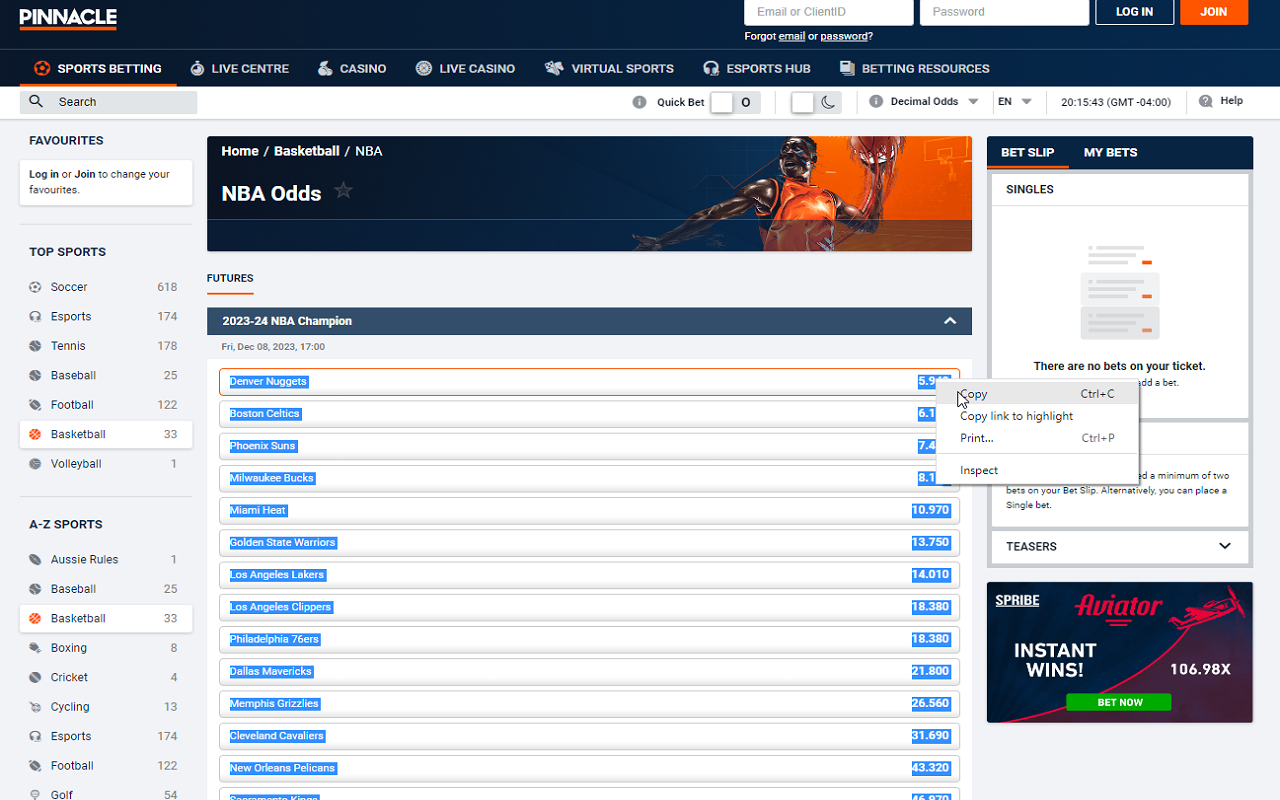Viewport: 1280px width, 800px height.
Task: Select Cleveland Cavaliers at 31.690
Action: point(589,736)
